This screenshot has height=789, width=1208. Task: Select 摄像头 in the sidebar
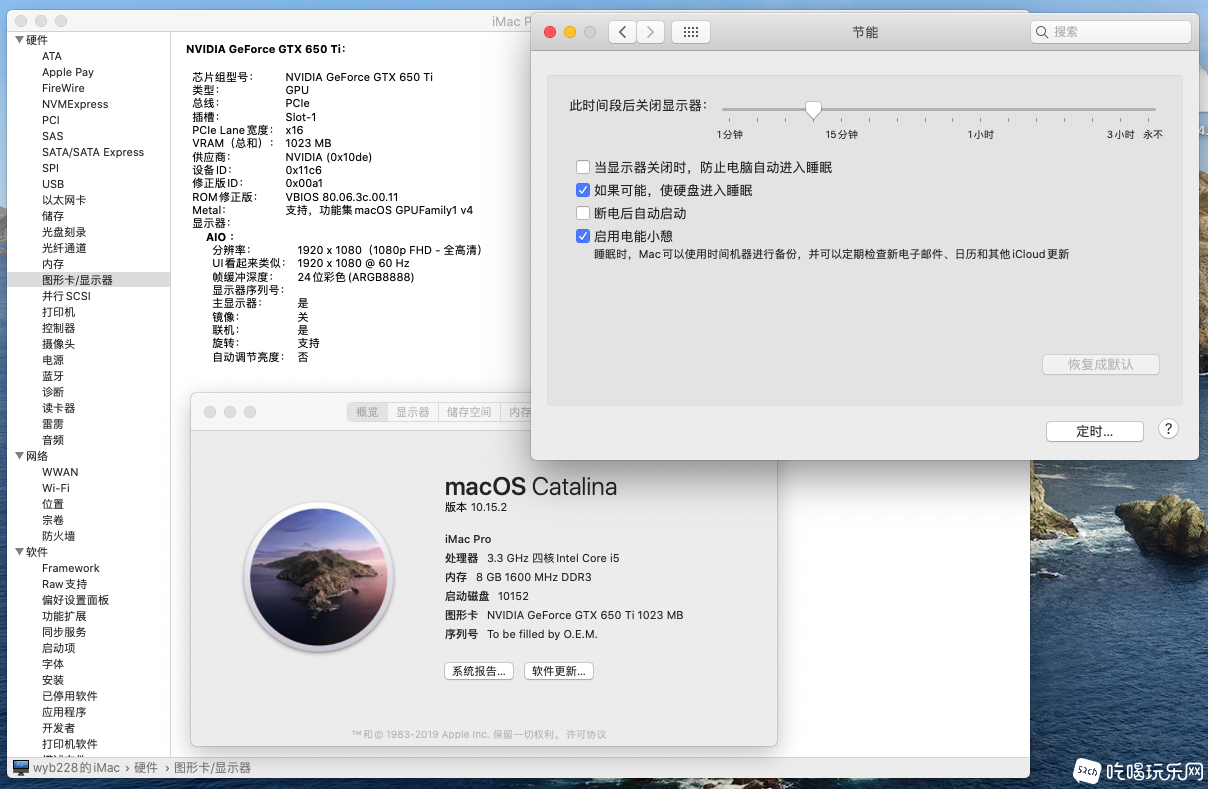click(59, 344)
